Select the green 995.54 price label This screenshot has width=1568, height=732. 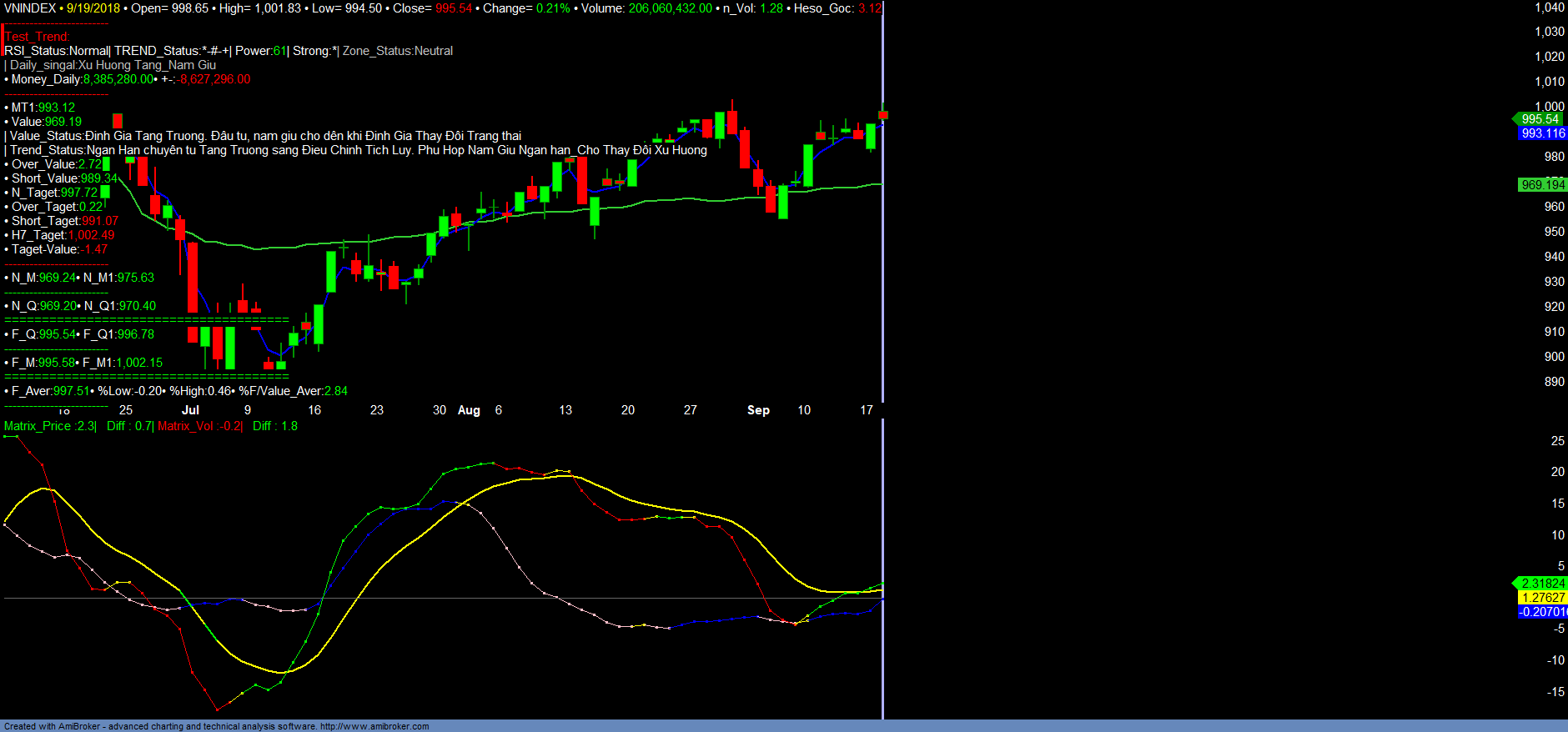pos(1539,119)
